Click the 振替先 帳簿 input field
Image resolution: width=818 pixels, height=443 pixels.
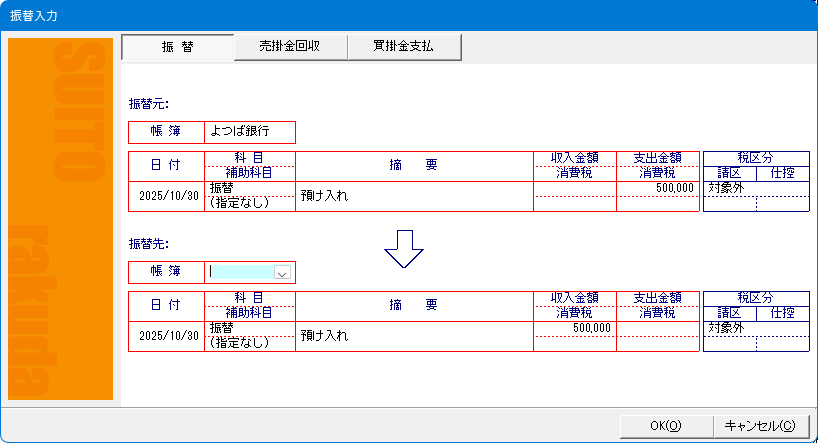click(x=240, y=272)
